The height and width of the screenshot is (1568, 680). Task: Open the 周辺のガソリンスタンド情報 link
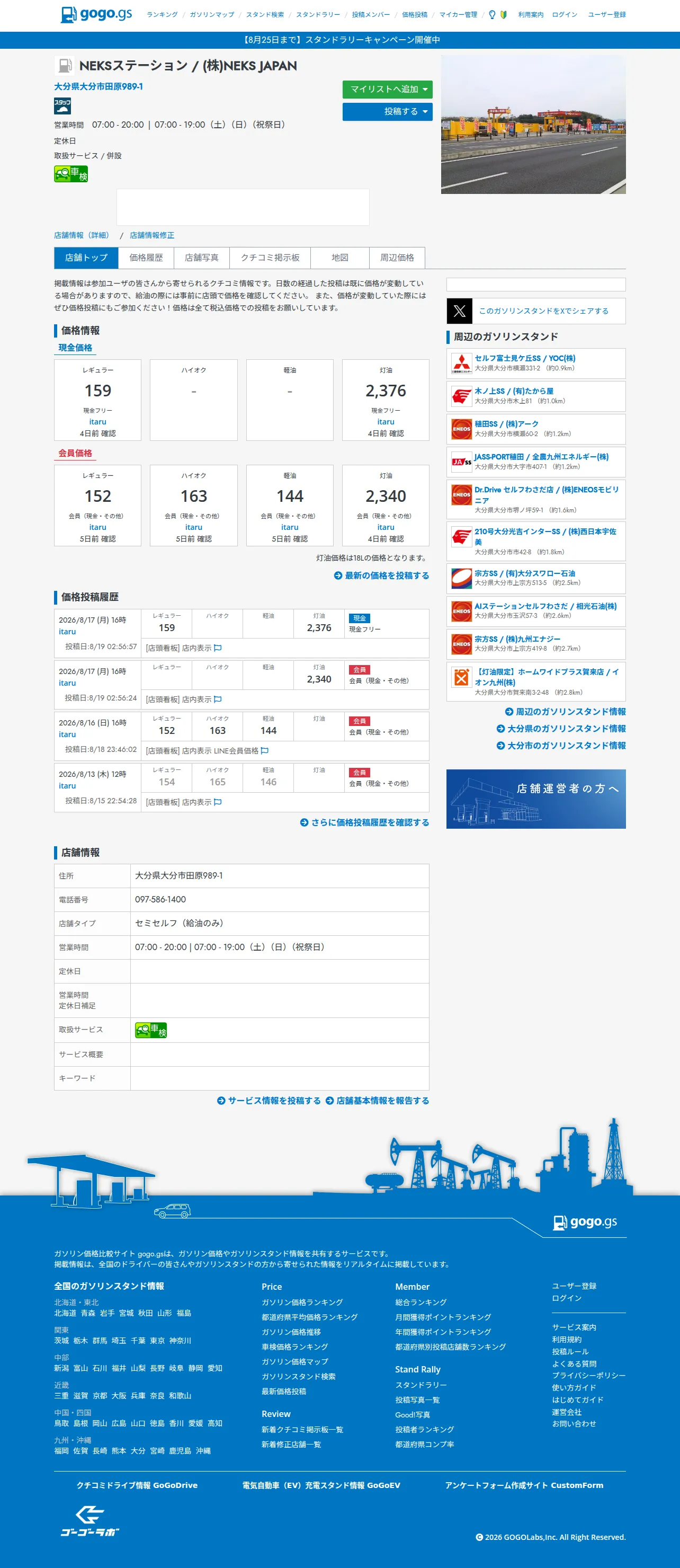tap(566, 712)
